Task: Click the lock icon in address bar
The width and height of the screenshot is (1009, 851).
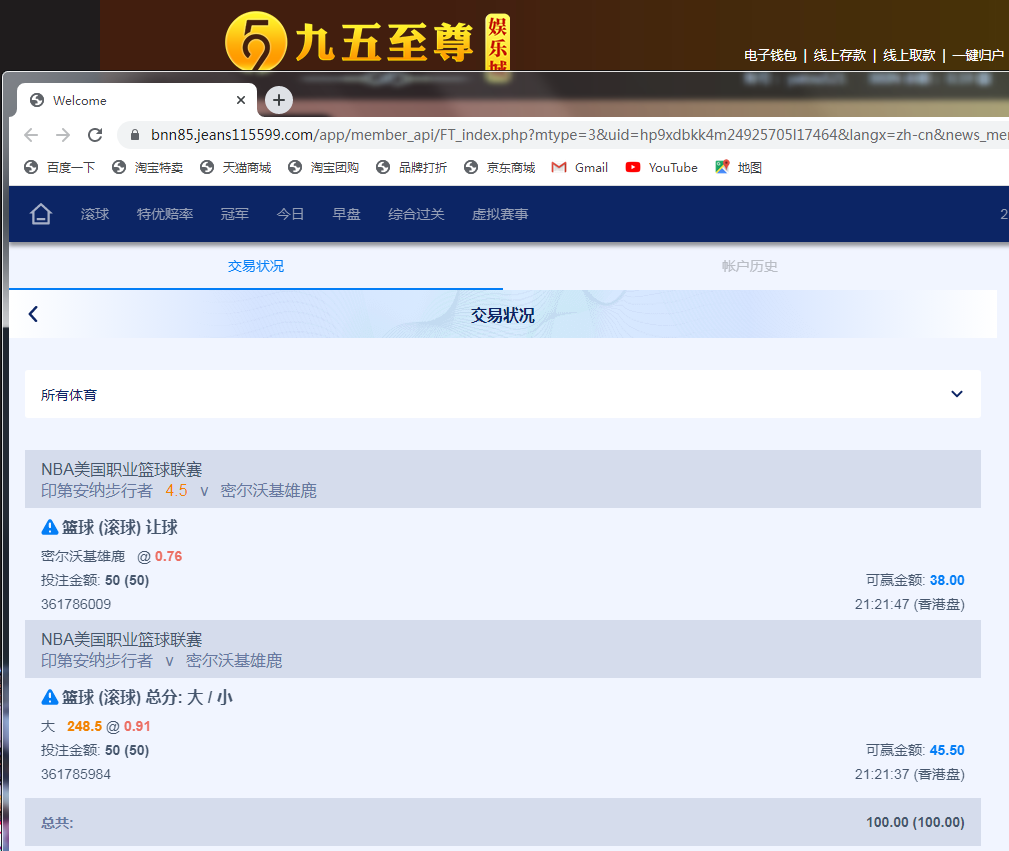Action: [134, 135]
